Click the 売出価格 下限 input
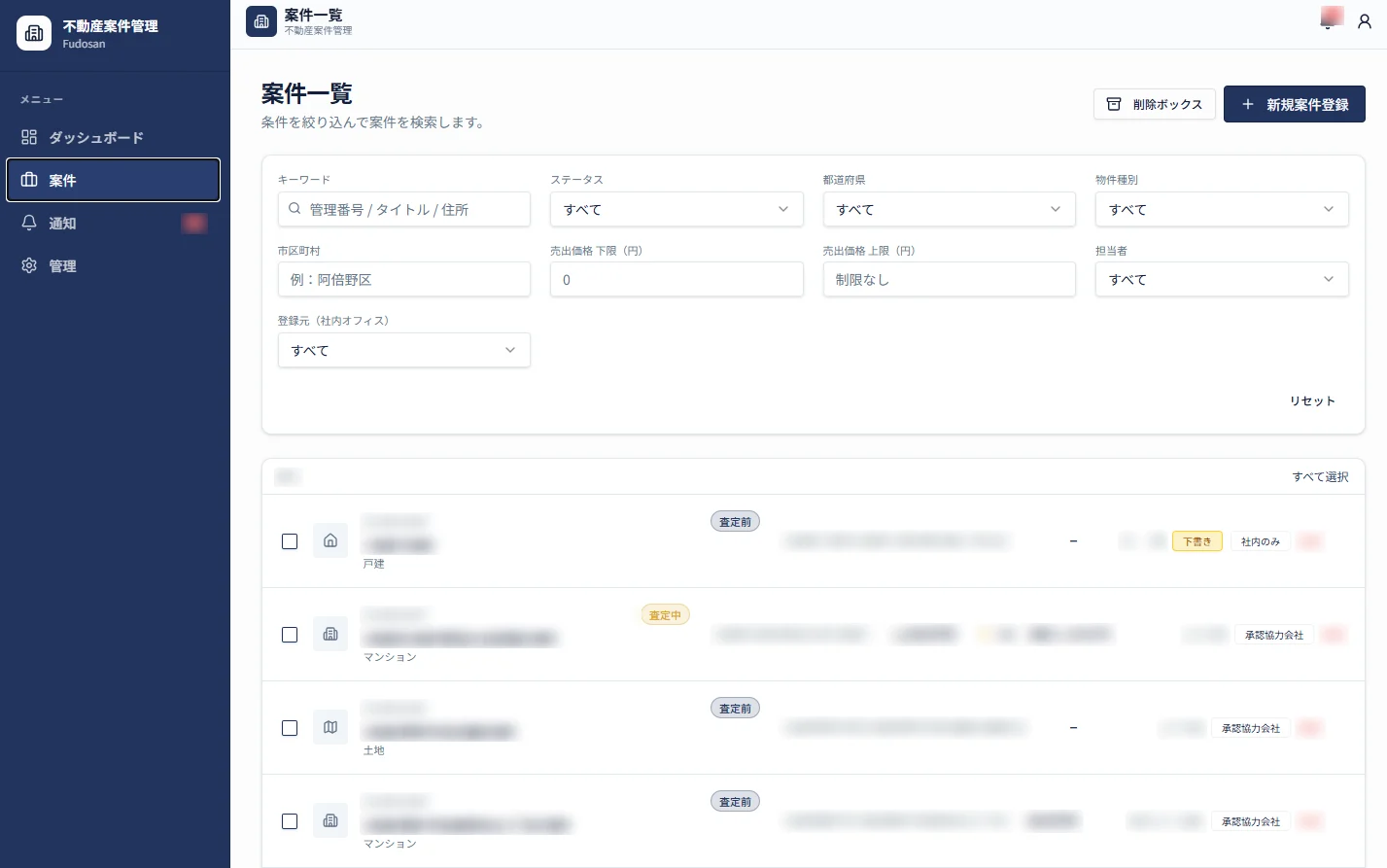 point(676,279)
